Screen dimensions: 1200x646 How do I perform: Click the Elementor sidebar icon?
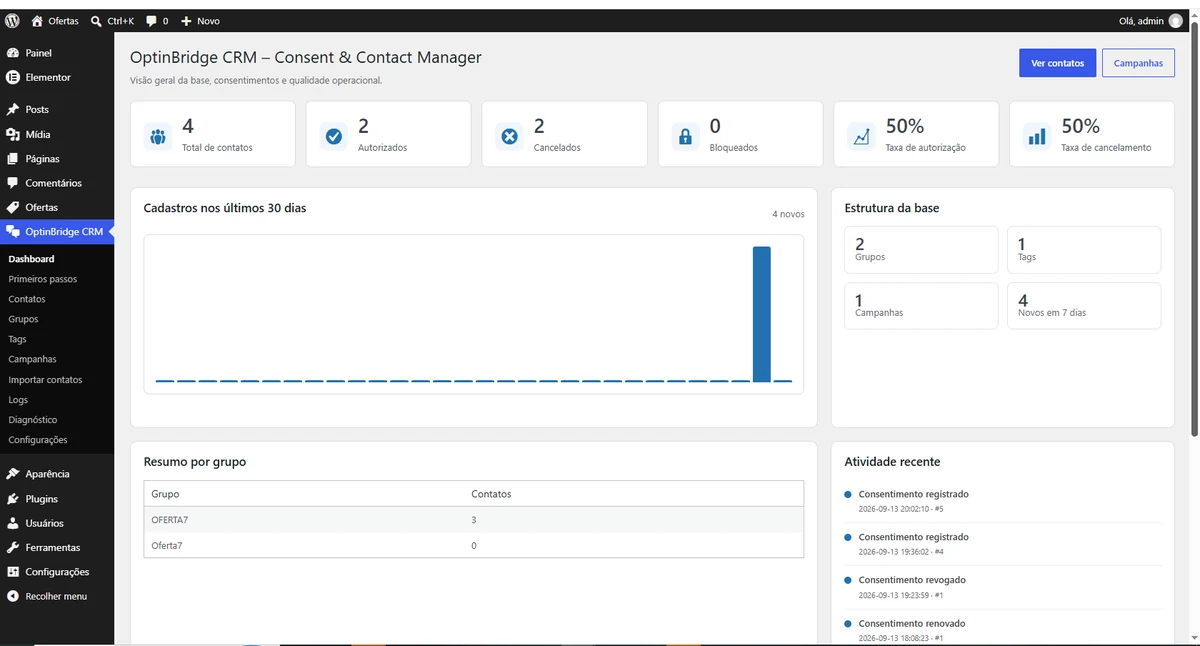[13, 77]
